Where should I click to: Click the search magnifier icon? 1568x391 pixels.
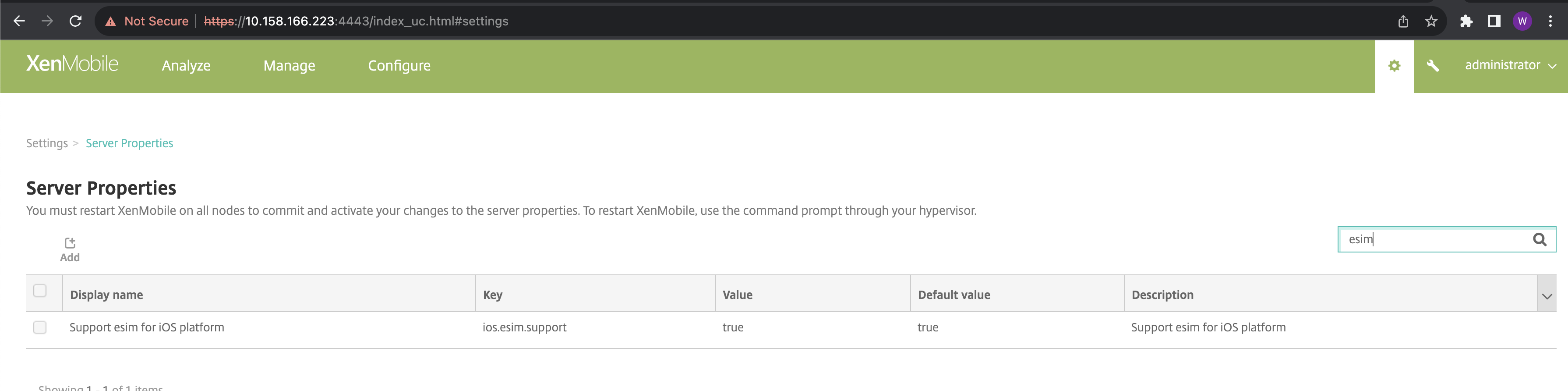click(x=1540, y=239)
